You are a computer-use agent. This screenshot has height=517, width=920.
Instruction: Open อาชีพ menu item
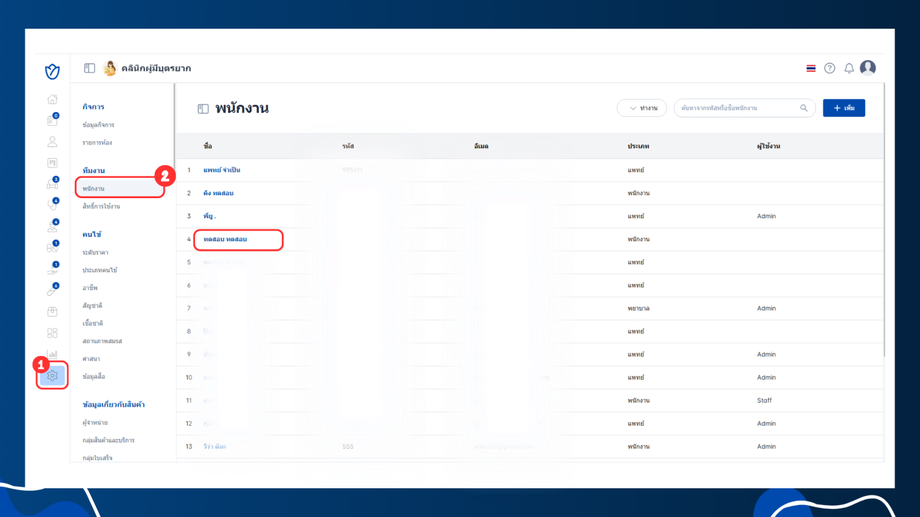pos(90,288)
